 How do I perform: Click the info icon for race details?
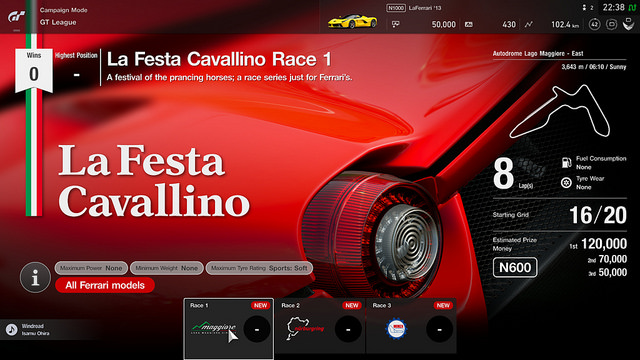[35, 278]
